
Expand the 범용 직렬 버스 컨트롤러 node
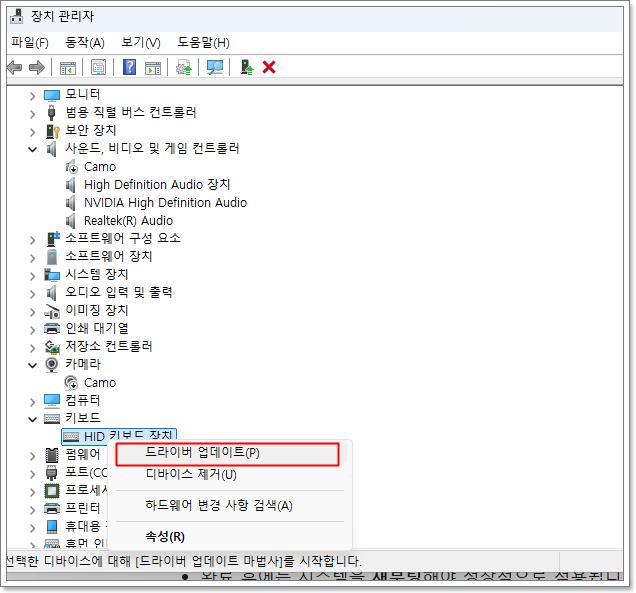(32, 114)
